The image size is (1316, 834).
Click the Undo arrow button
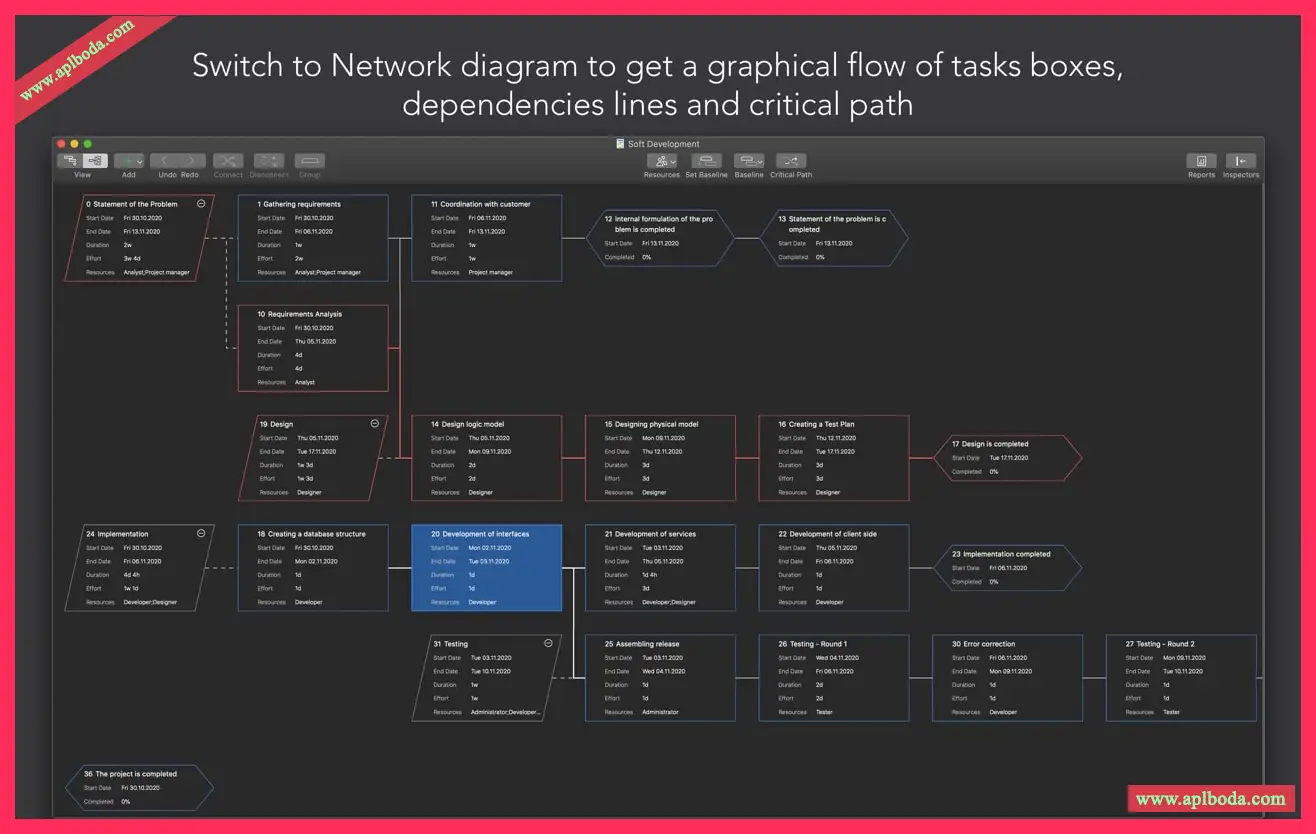pos(165,161)
